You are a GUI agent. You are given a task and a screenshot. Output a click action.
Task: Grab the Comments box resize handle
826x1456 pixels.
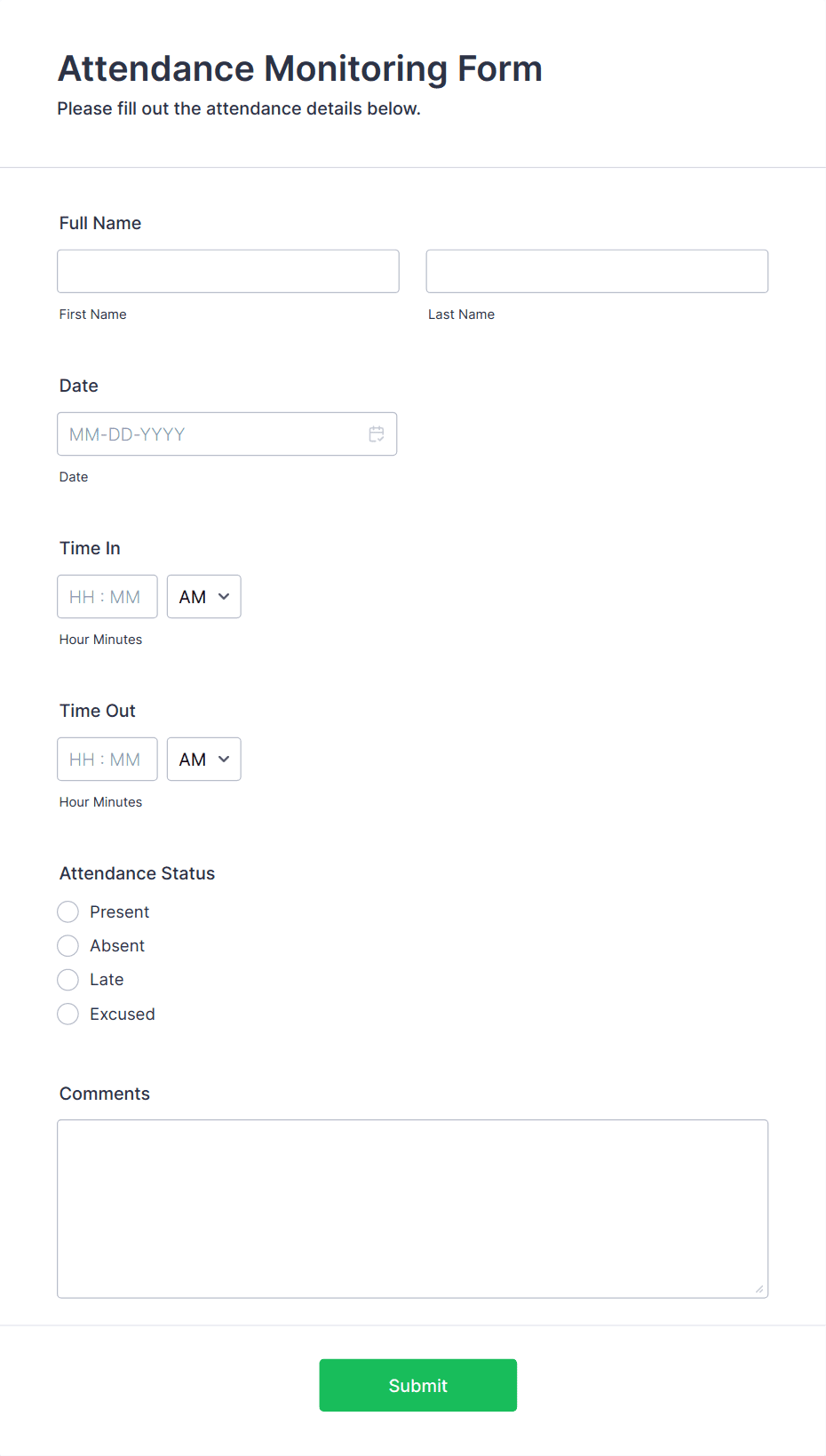coord(759,1289)
